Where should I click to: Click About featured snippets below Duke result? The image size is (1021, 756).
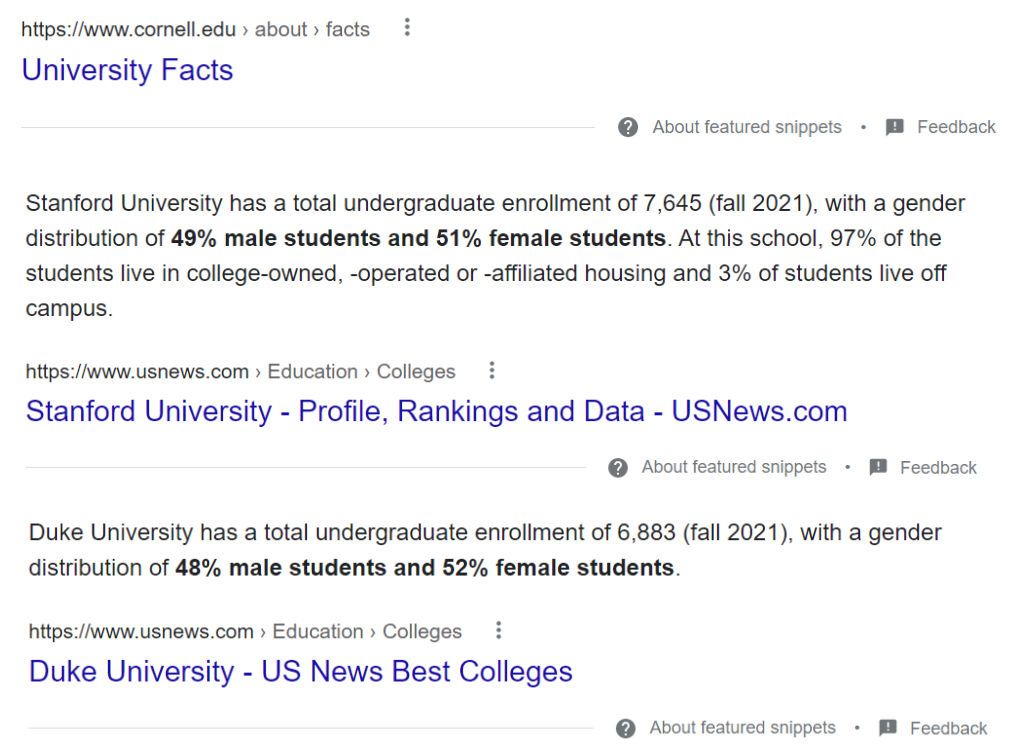point(742,728)
